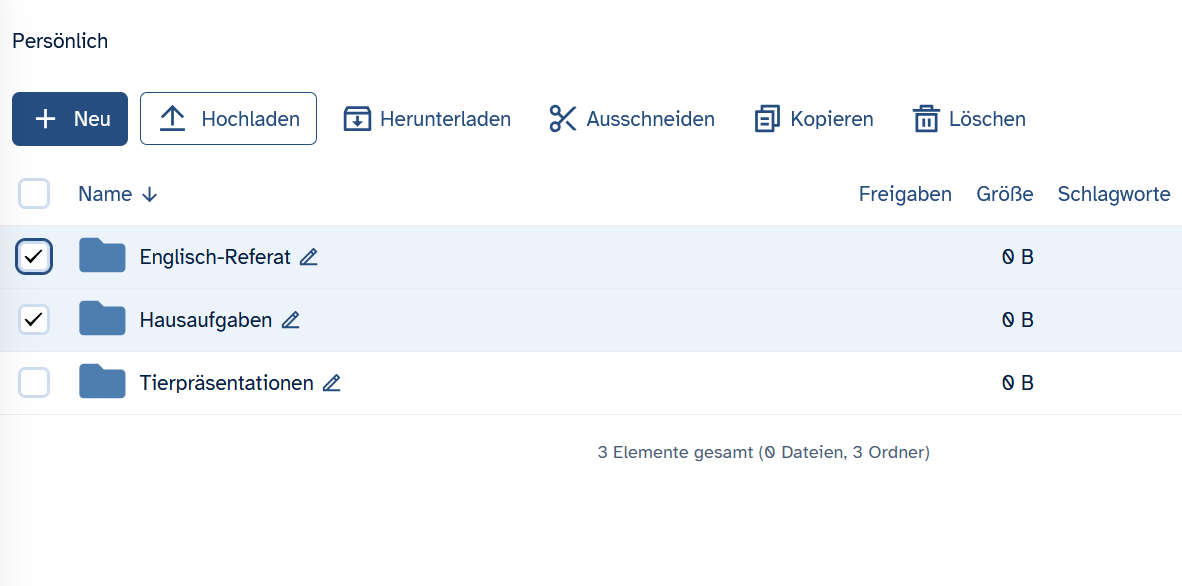Click the Hausaufgaben folder icon
Screen dimensions: 1182x586
tap(102, 320)
